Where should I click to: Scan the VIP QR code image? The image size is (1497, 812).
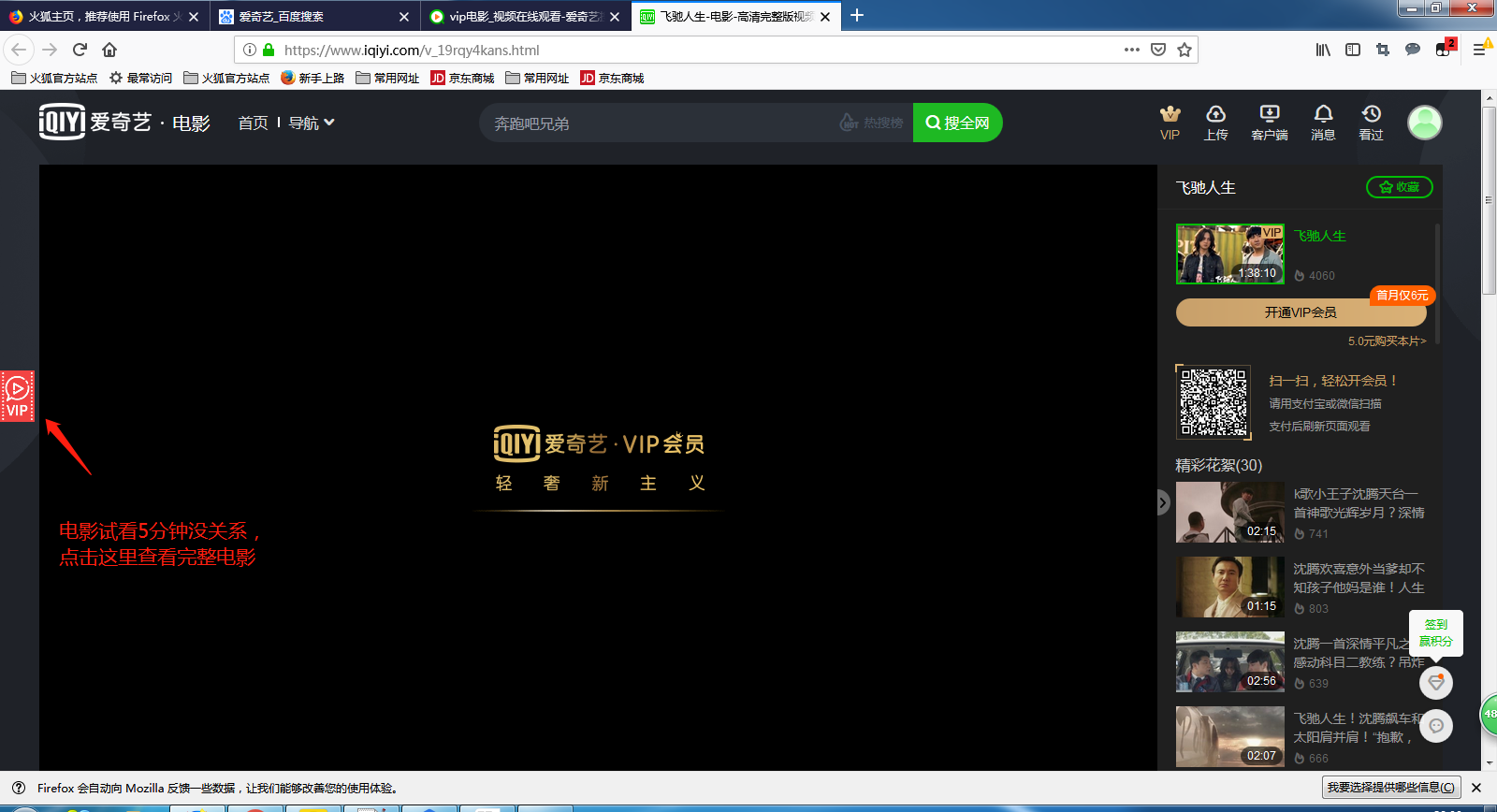1214,402
